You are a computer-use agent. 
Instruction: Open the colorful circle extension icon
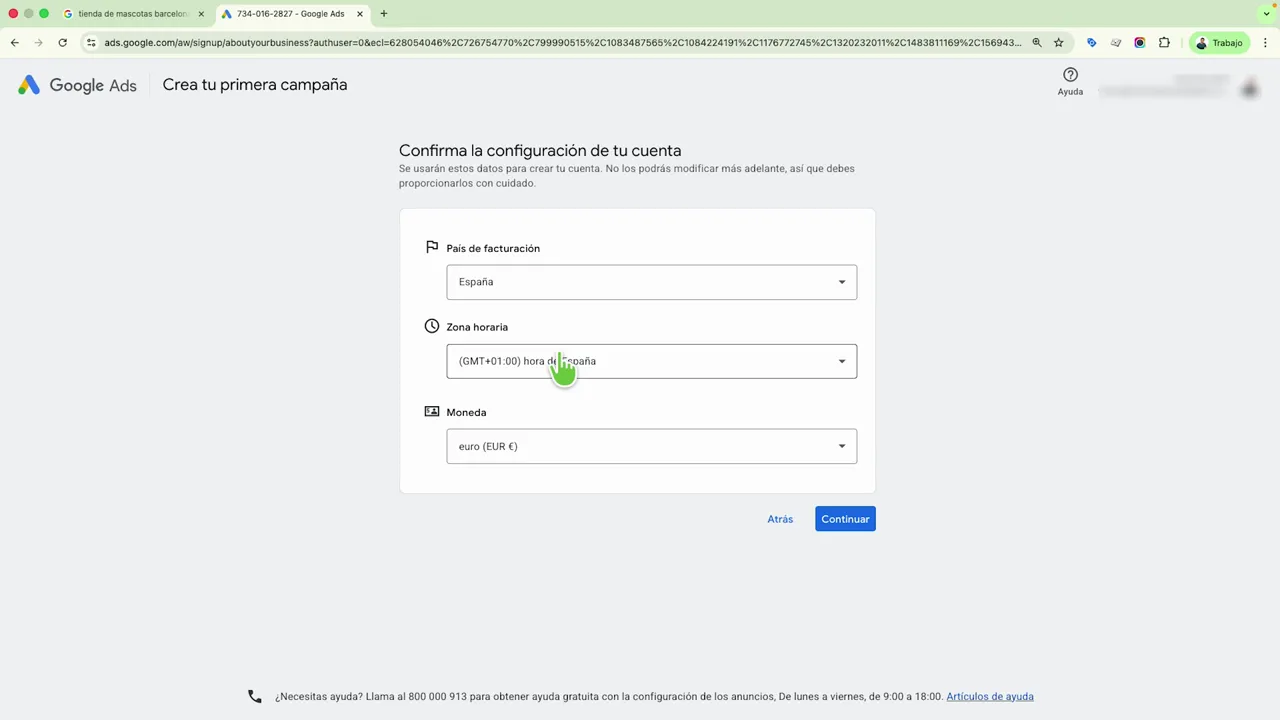click(1140, 43)
